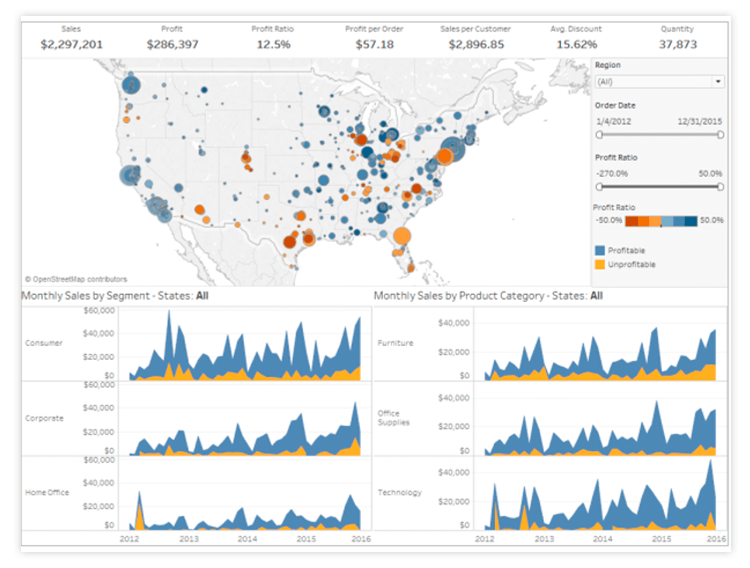Click the Profit Ratio slider left handle

[599, 186]
